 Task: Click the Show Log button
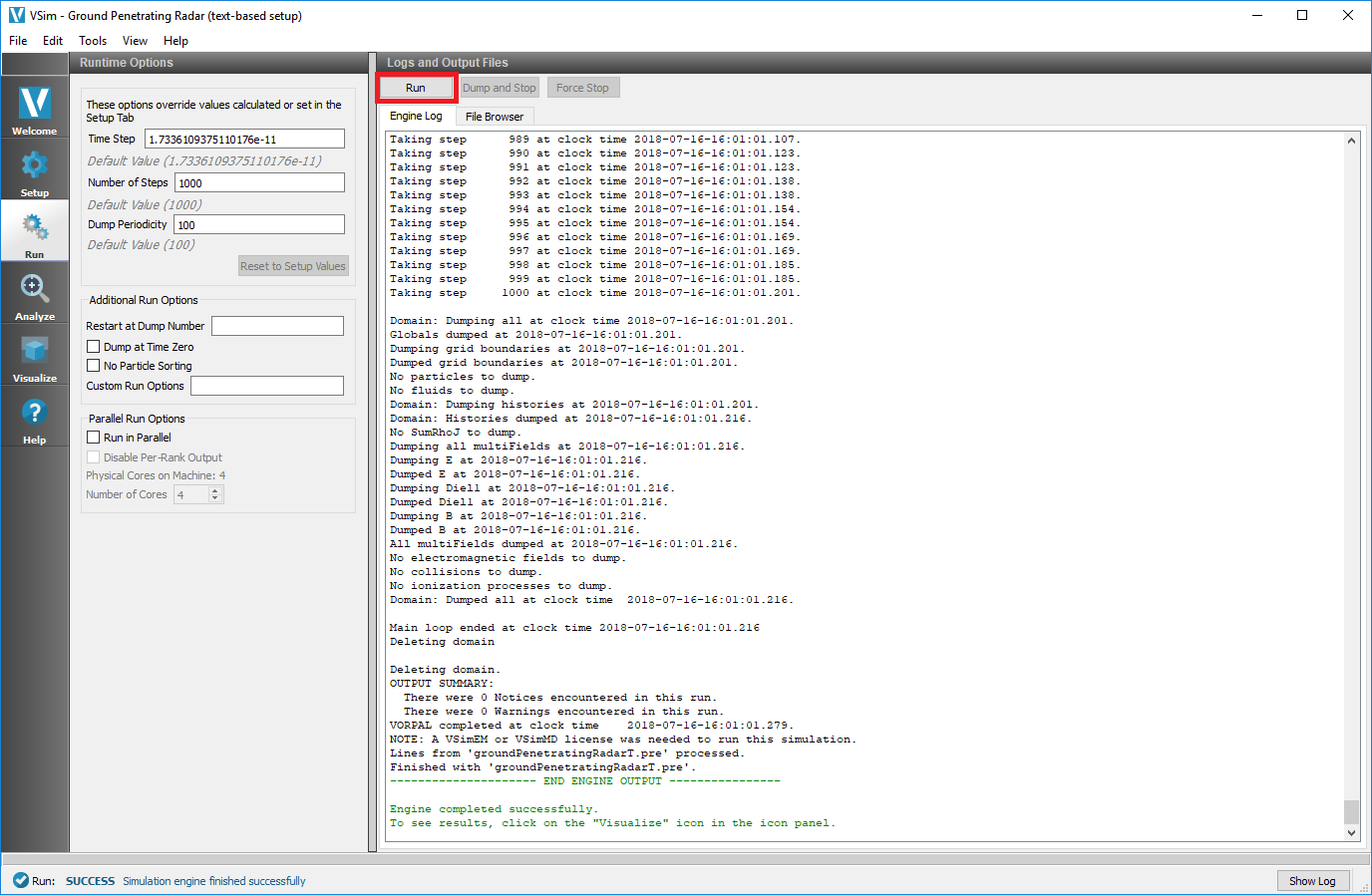tap(1312, 881)
